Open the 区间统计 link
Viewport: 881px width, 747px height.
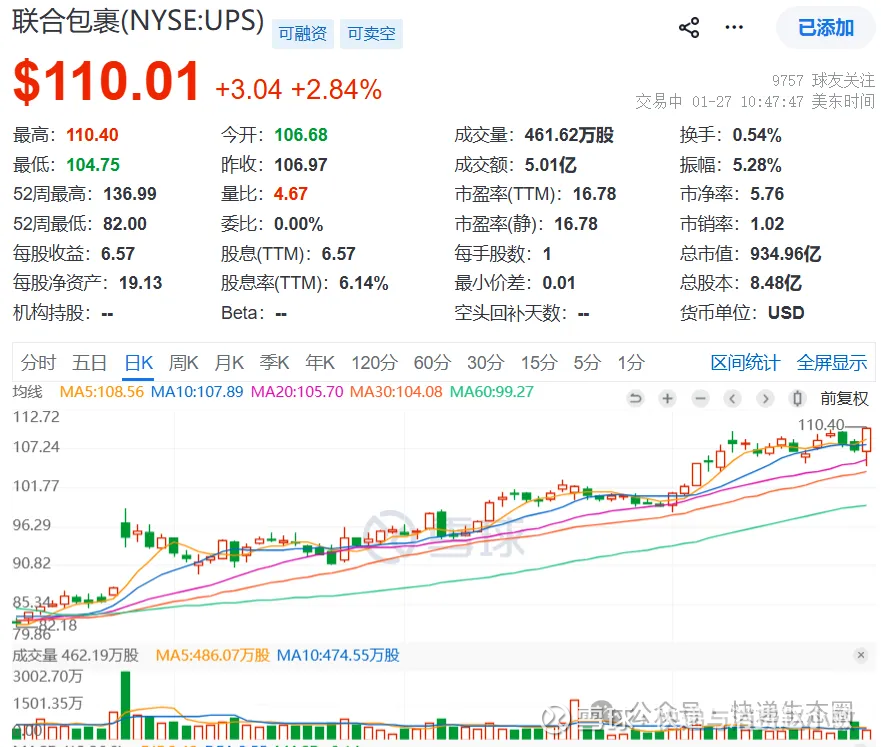pos(745,363)
